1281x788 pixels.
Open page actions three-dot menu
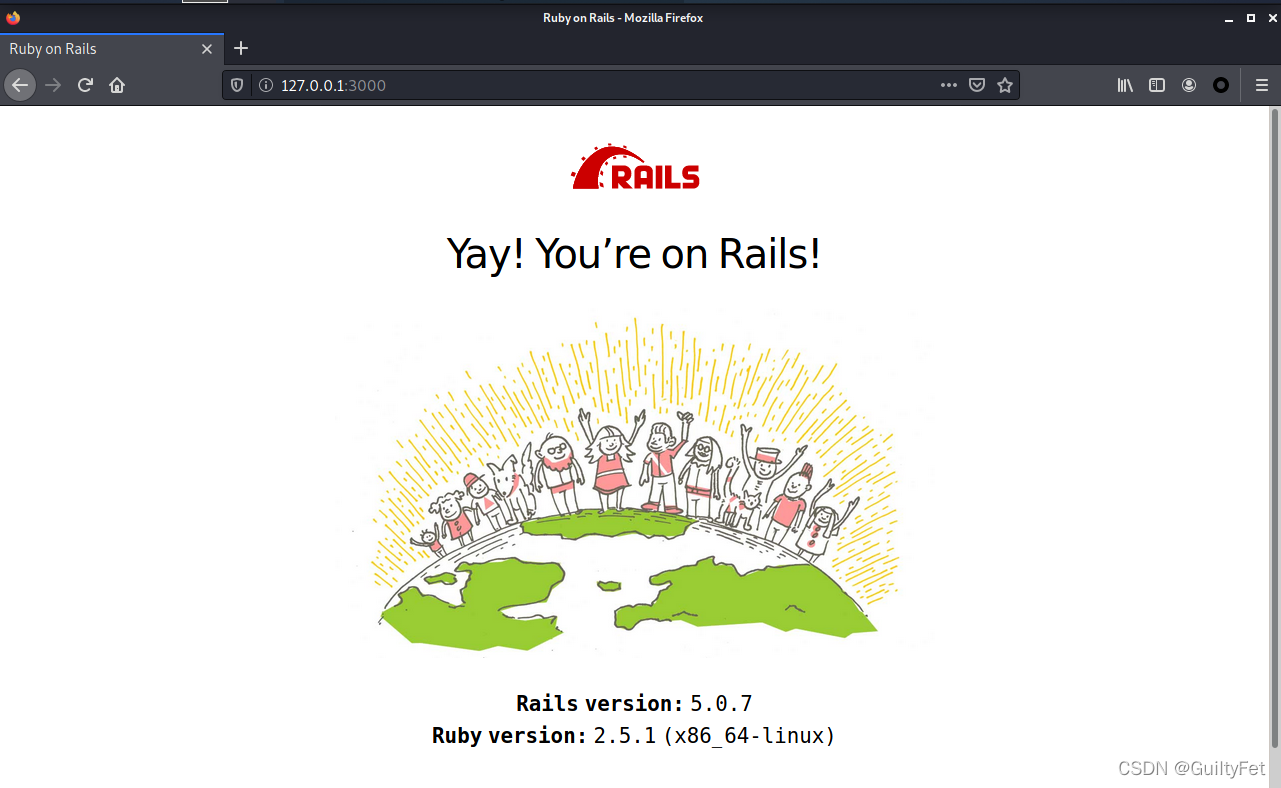point(949,85)
